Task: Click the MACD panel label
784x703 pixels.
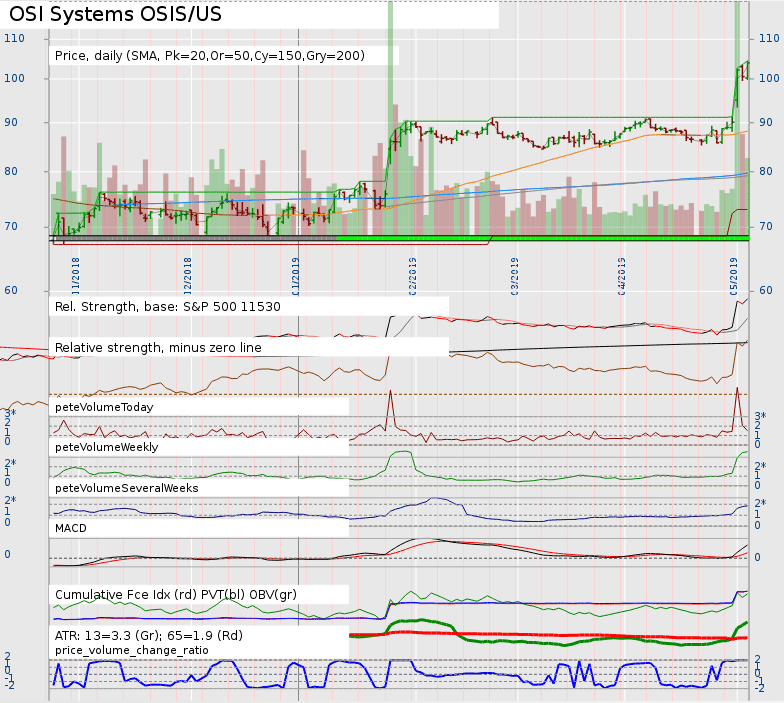Action: pos(70,528)
